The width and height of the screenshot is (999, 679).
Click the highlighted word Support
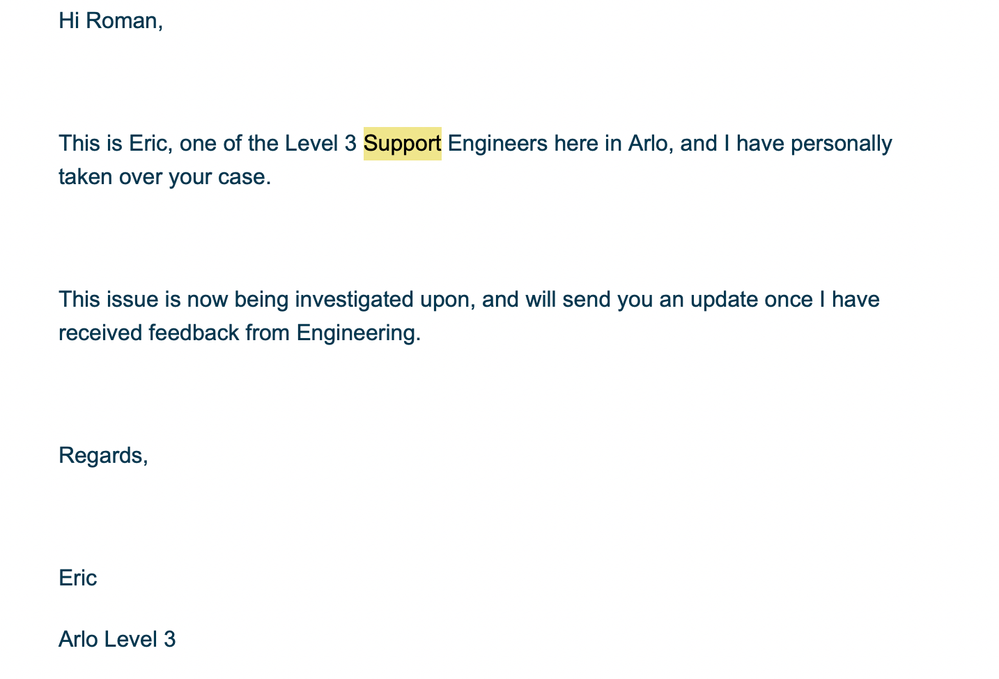click(x=402, y=144)
